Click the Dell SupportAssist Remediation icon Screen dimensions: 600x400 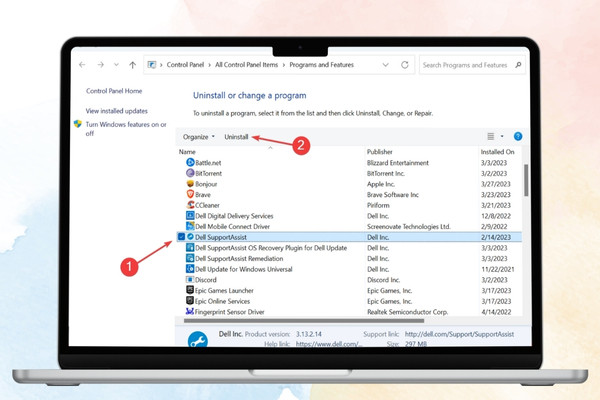click(x=190, y=258)
